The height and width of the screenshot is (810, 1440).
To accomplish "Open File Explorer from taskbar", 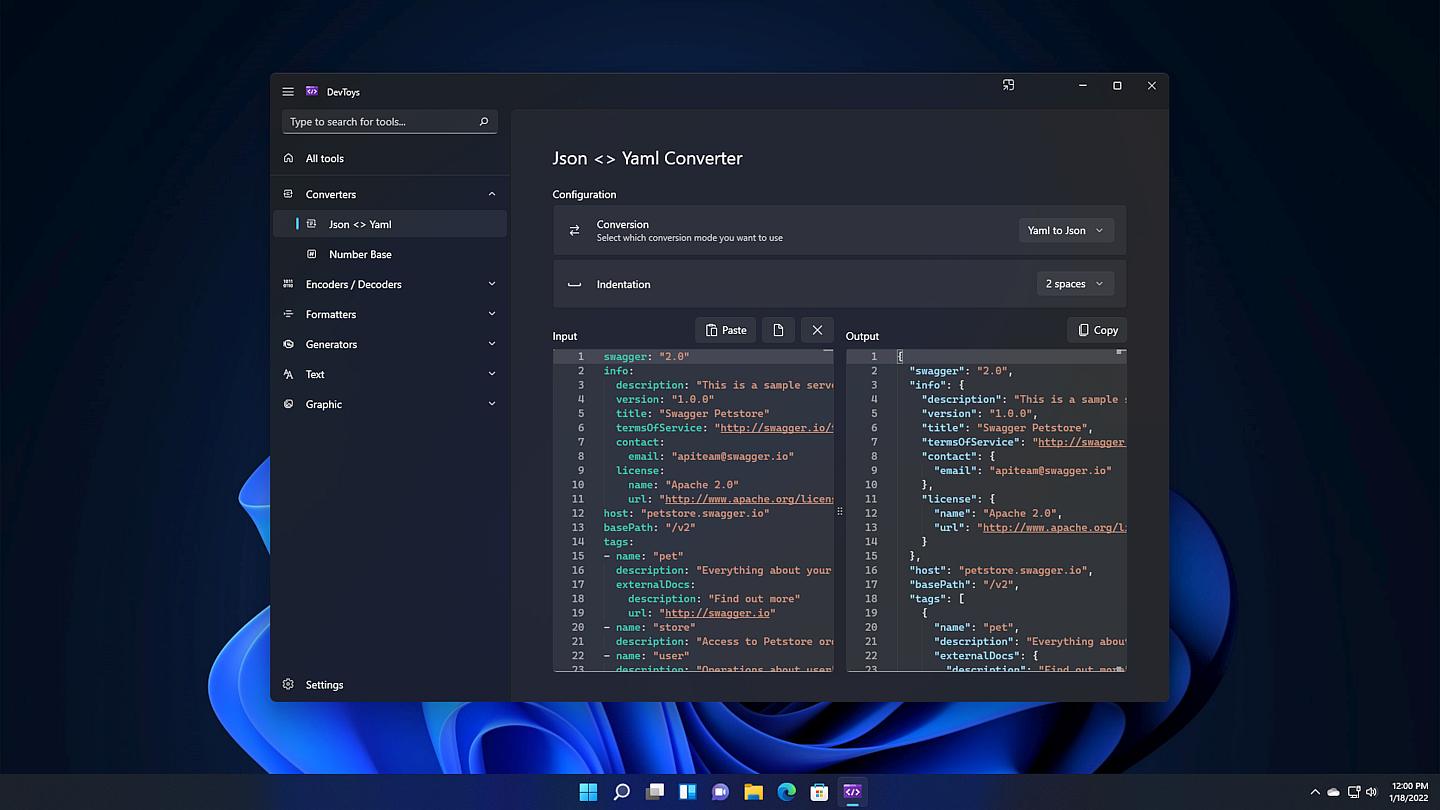I will tap(753, 792).
